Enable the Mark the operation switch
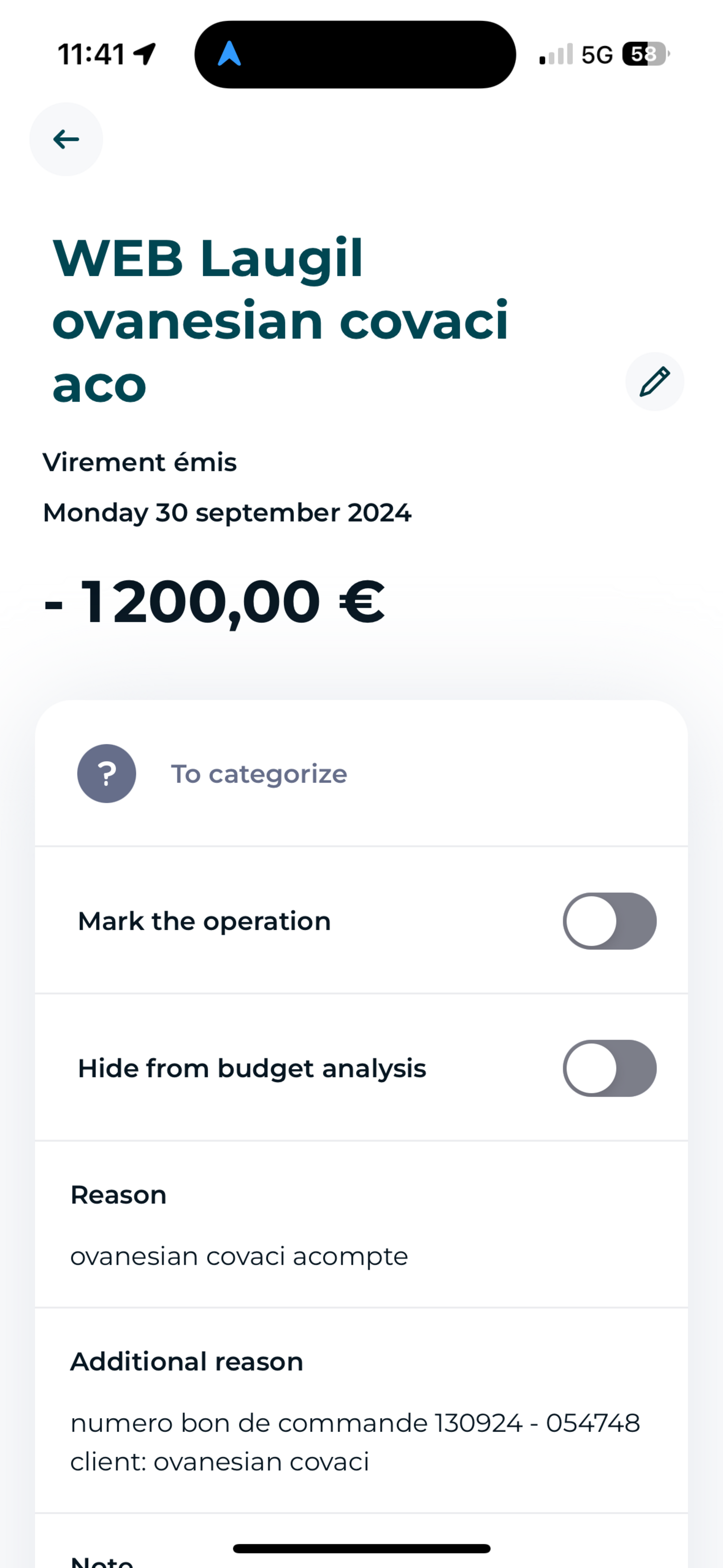This screenshot has height=1568, width=723. (609, 921)
